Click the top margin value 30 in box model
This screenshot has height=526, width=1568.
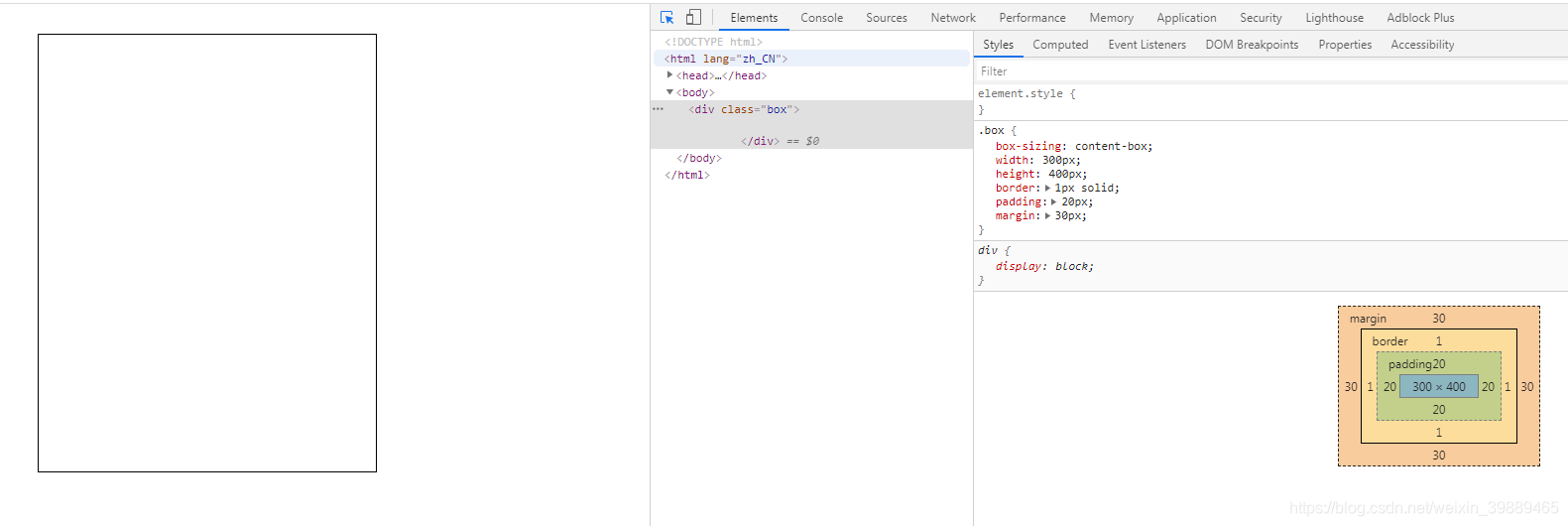pos(1439,319)
